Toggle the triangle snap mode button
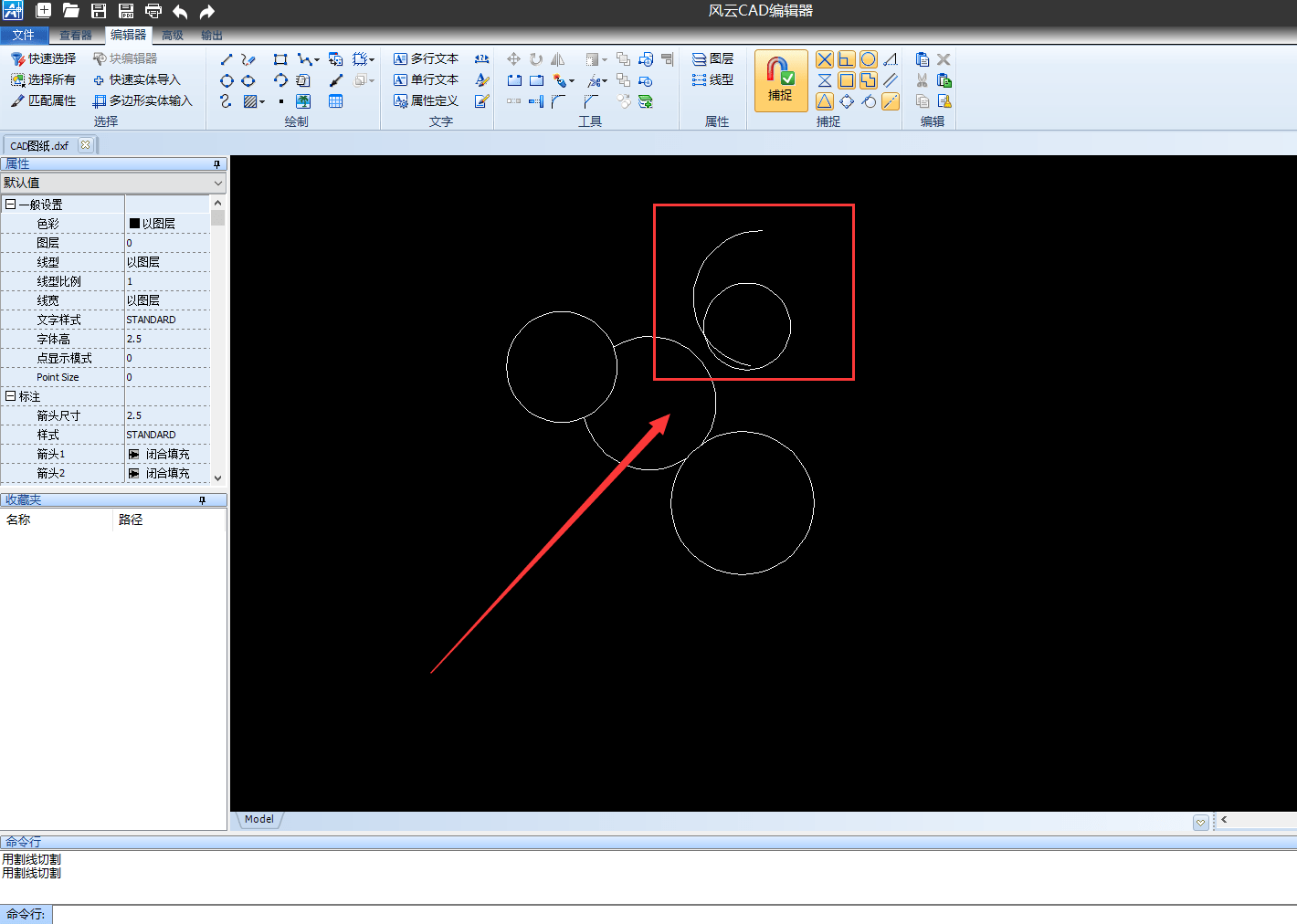Image resolution: width=1297 pixels, height=924 pixels. click(x=825, y=101)
